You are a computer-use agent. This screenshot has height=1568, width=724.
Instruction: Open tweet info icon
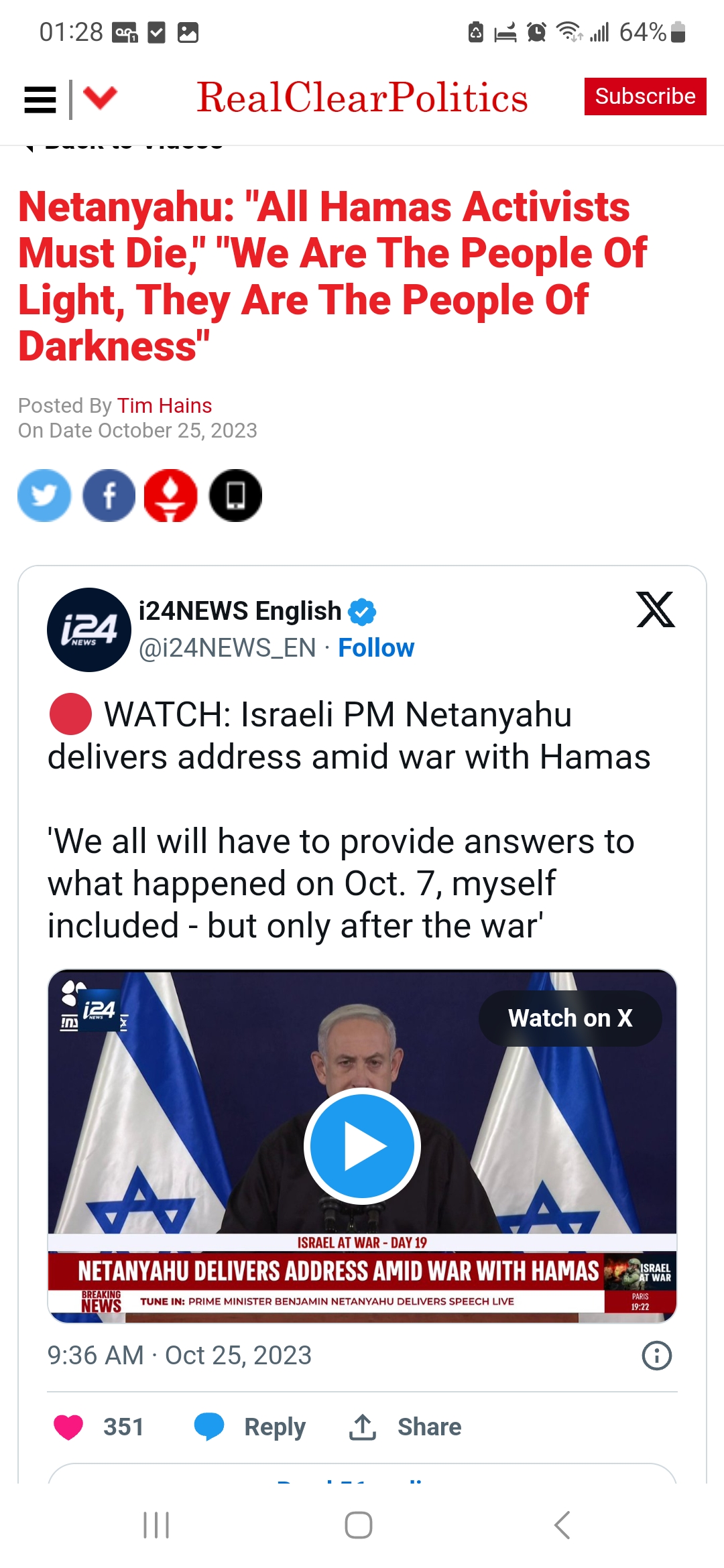coord(657,1356)
